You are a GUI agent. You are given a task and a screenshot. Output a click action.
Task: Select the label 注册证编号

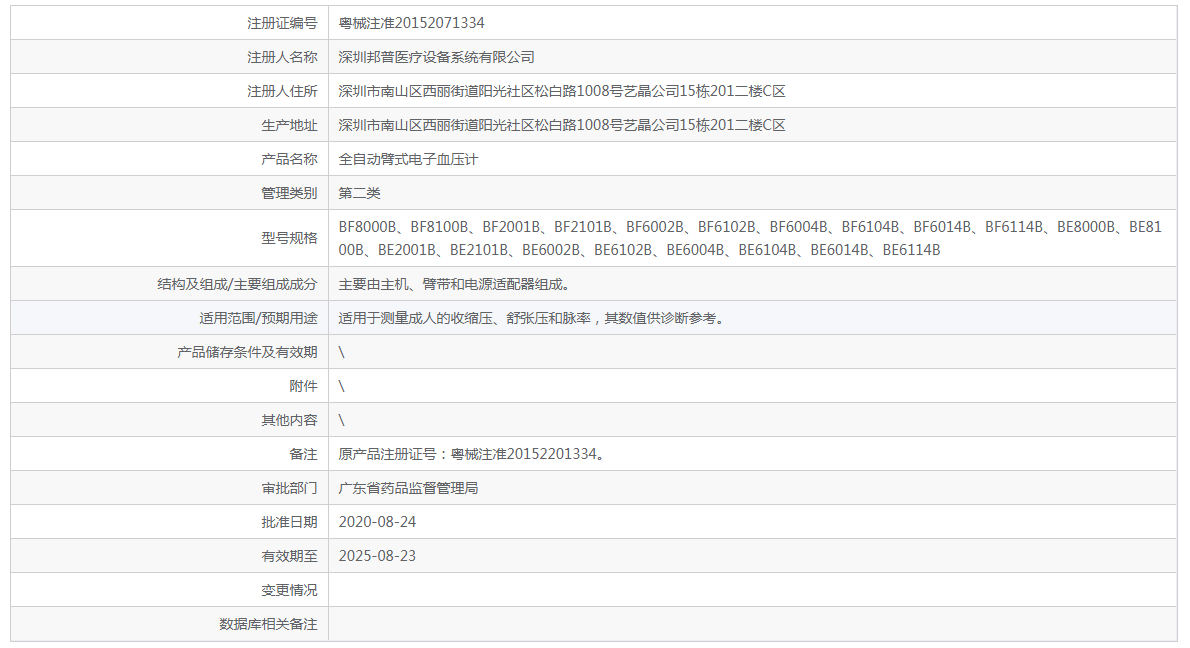click(282, 24)
